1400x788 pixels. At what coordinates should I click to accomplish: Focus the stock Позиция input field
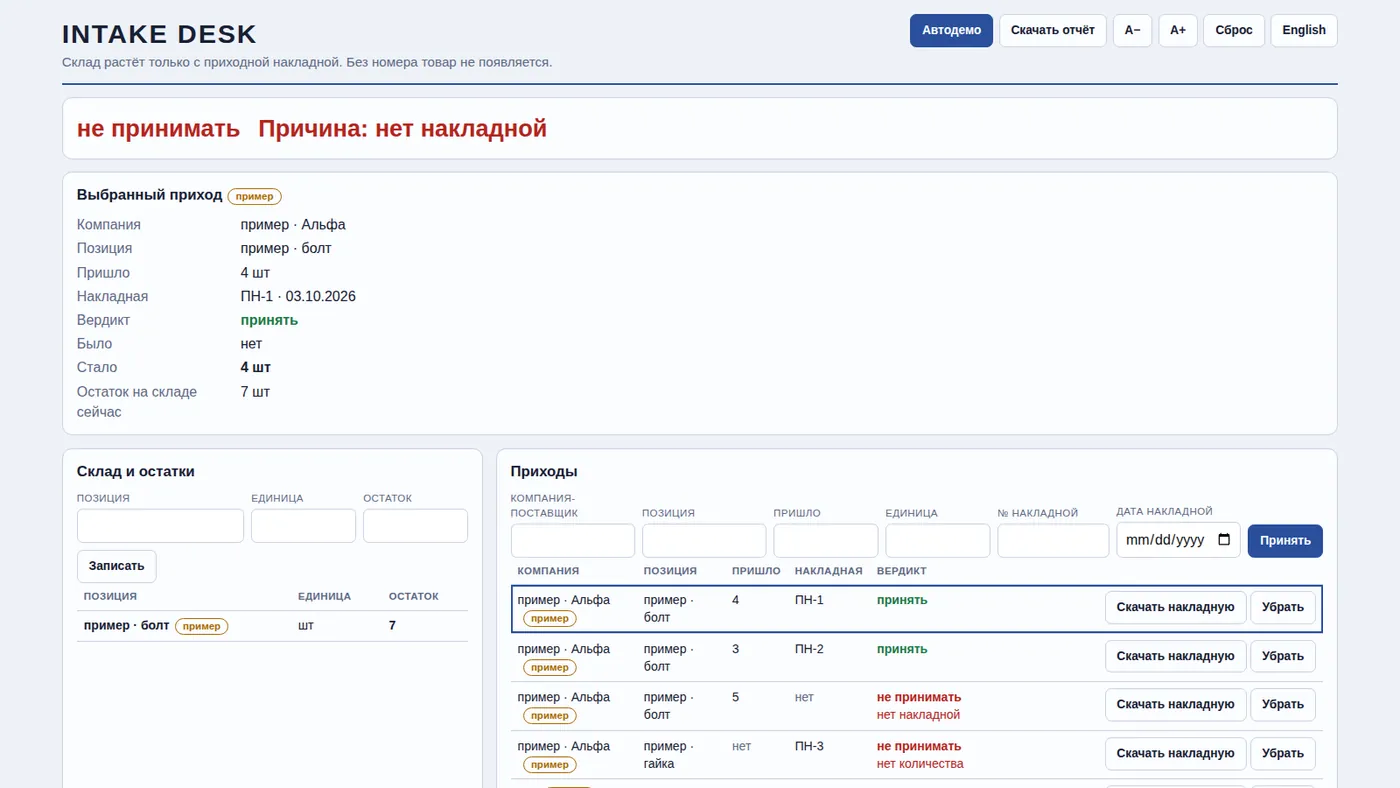click(x=160, y=526)
